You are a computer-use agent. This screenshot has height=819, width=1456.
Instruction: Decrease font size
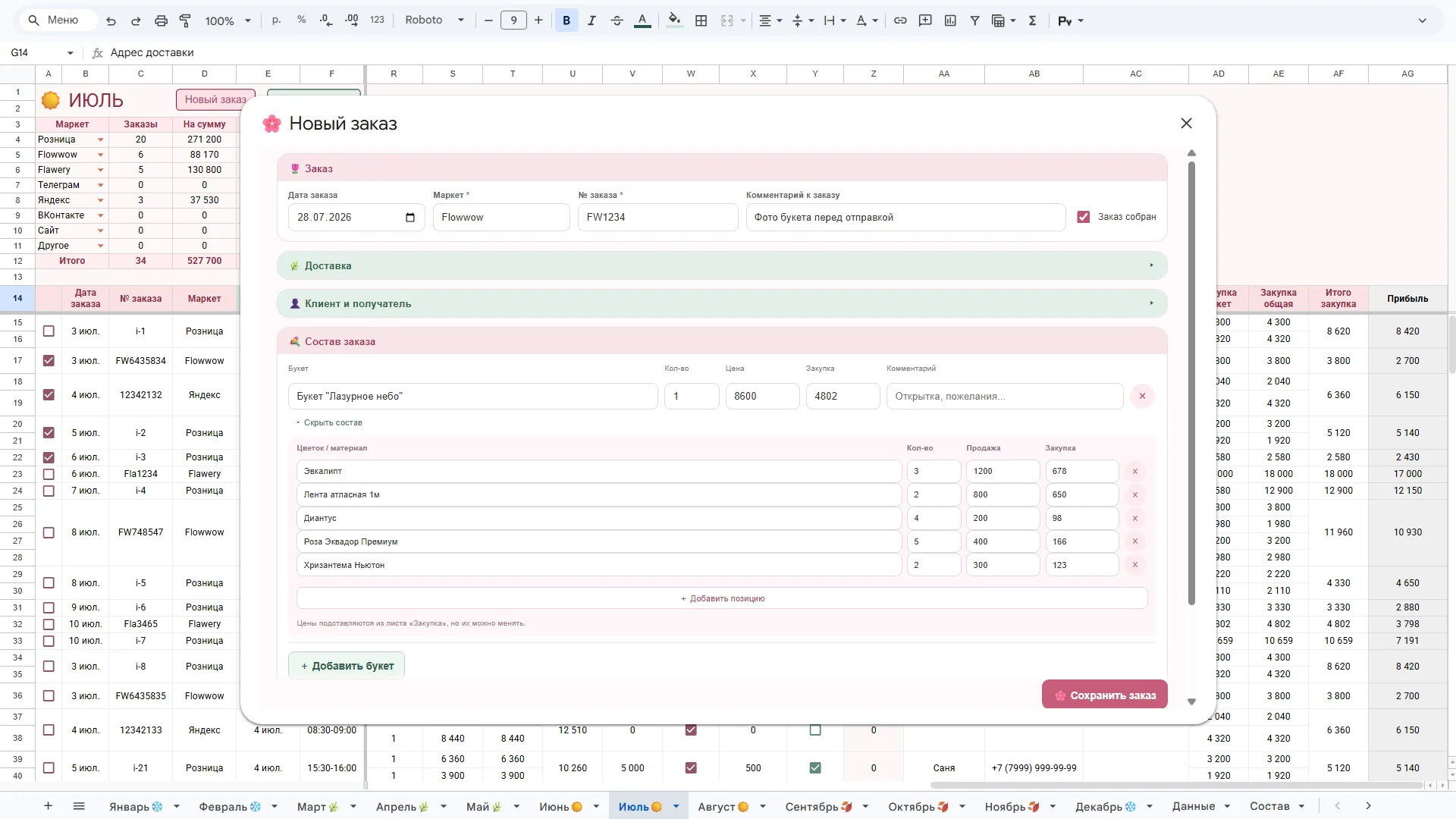488,20
